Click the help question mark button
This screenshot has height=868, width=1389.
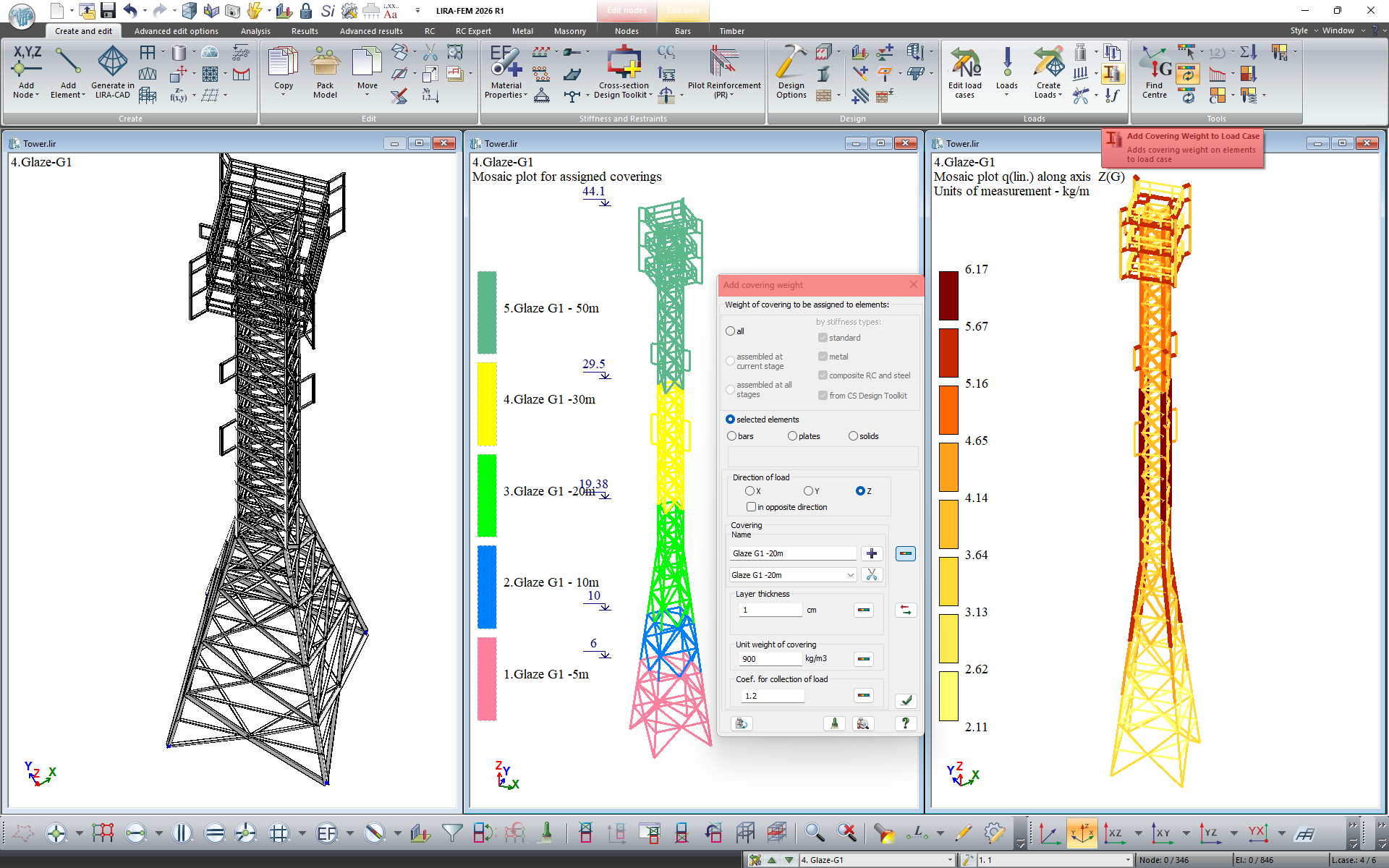click(906, 723)
